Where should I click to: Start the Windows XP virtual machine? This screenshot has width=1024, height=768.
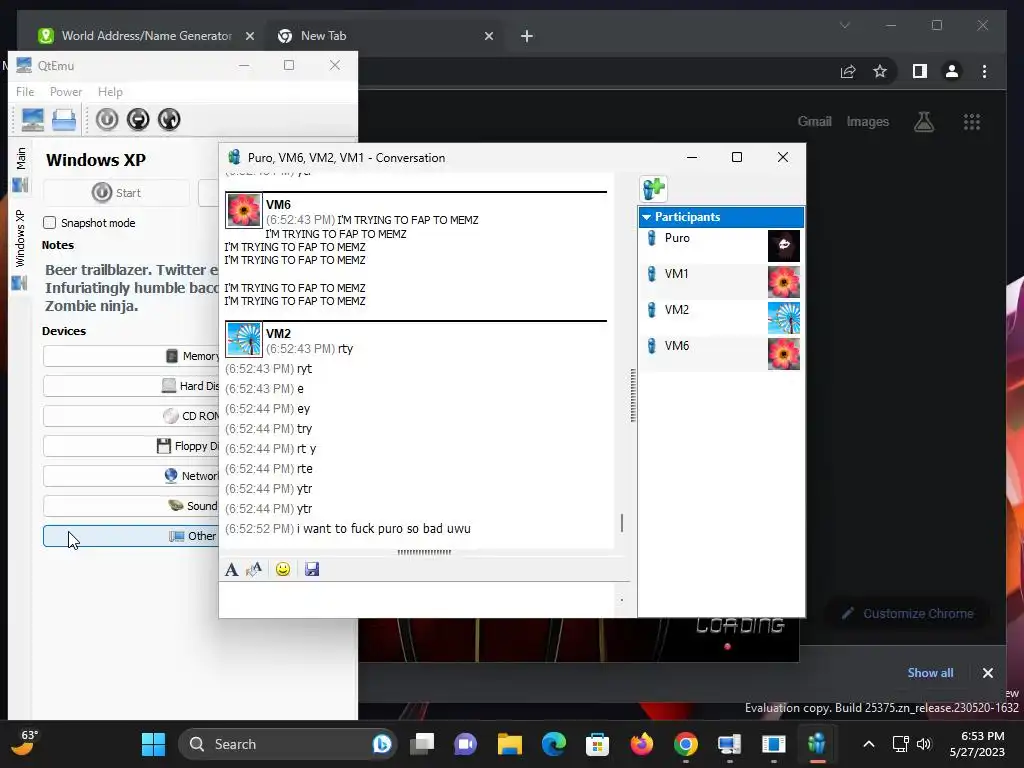click(x=116, y=193)
